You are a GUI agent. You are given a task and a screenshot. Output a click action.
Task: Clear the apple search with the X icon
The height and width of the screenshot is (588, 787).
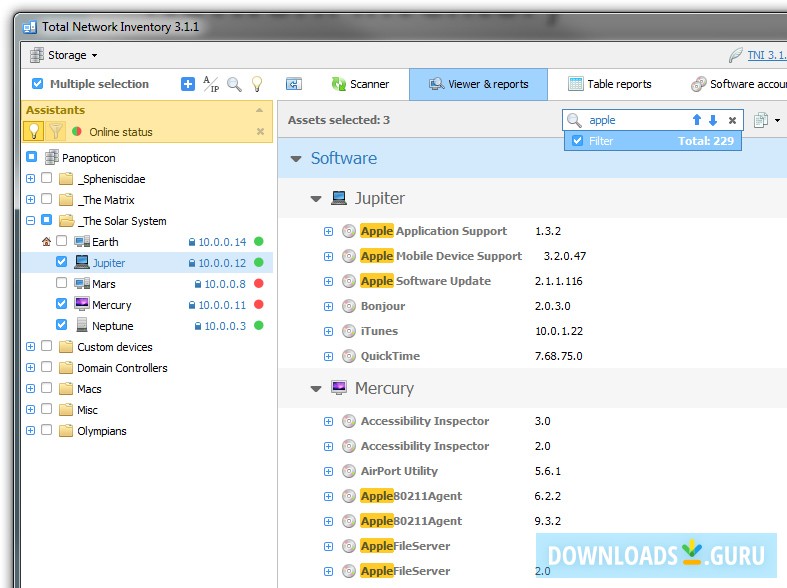732,120
